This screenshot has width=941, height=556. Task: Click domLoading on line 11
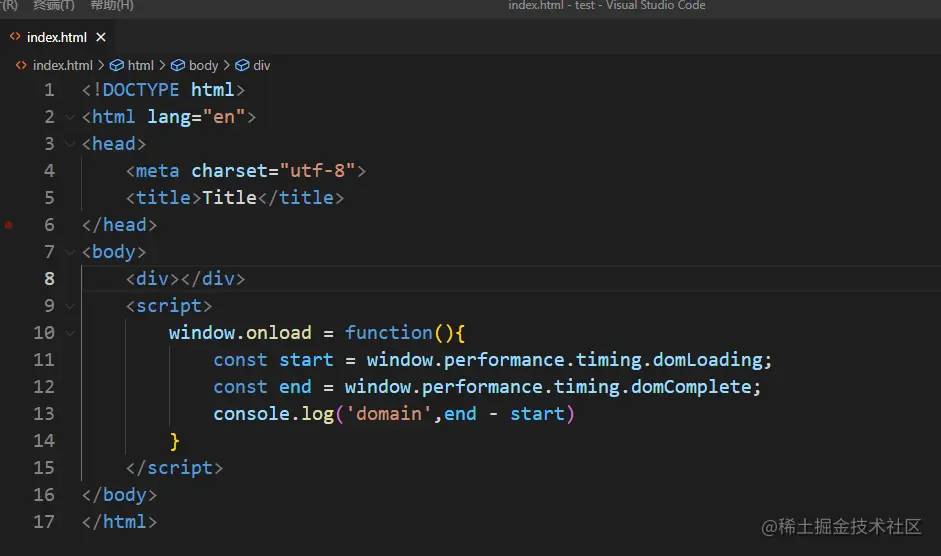[x=708, y=360]
